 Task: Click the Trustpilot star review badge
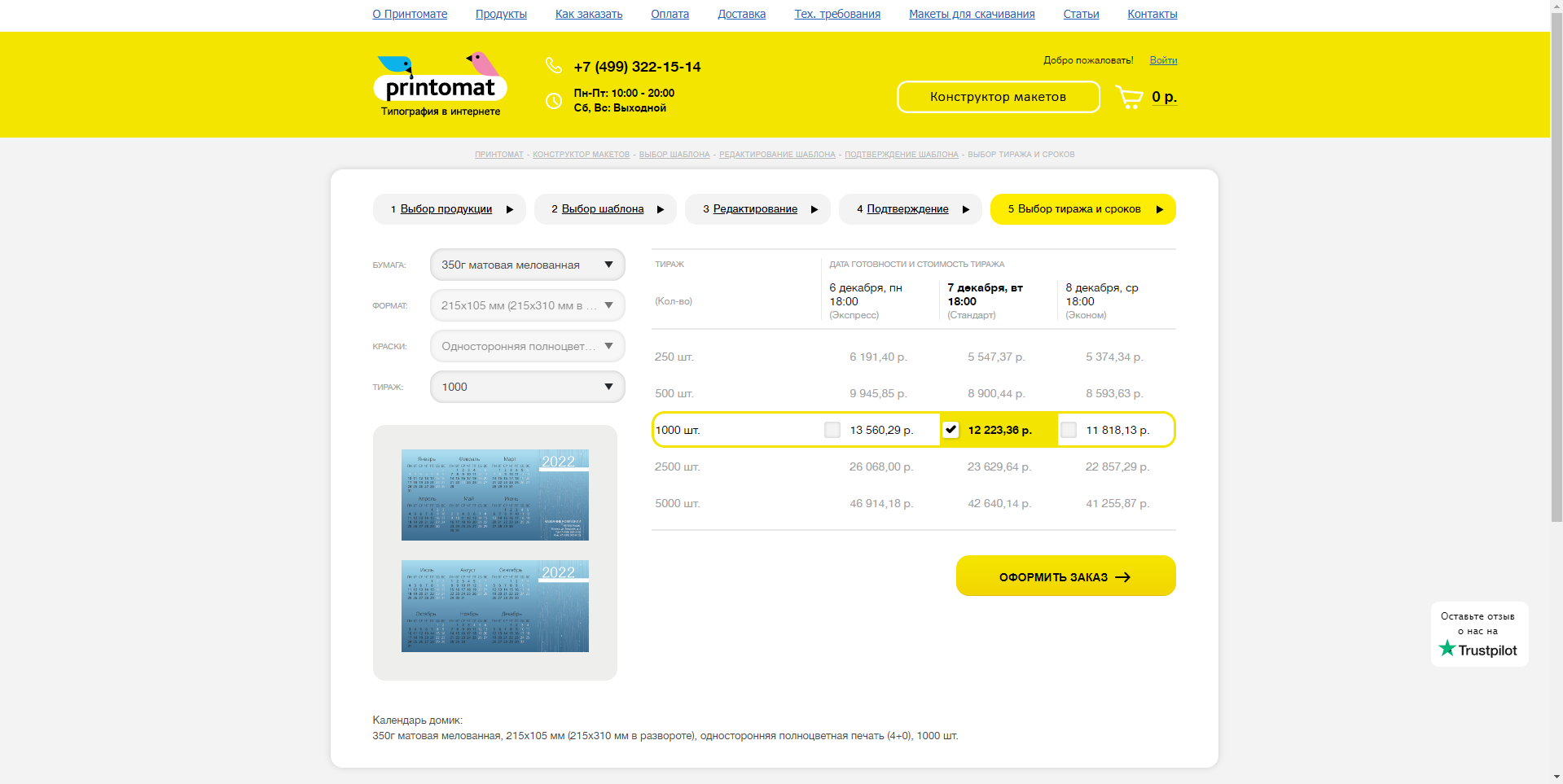[1479, 634]
